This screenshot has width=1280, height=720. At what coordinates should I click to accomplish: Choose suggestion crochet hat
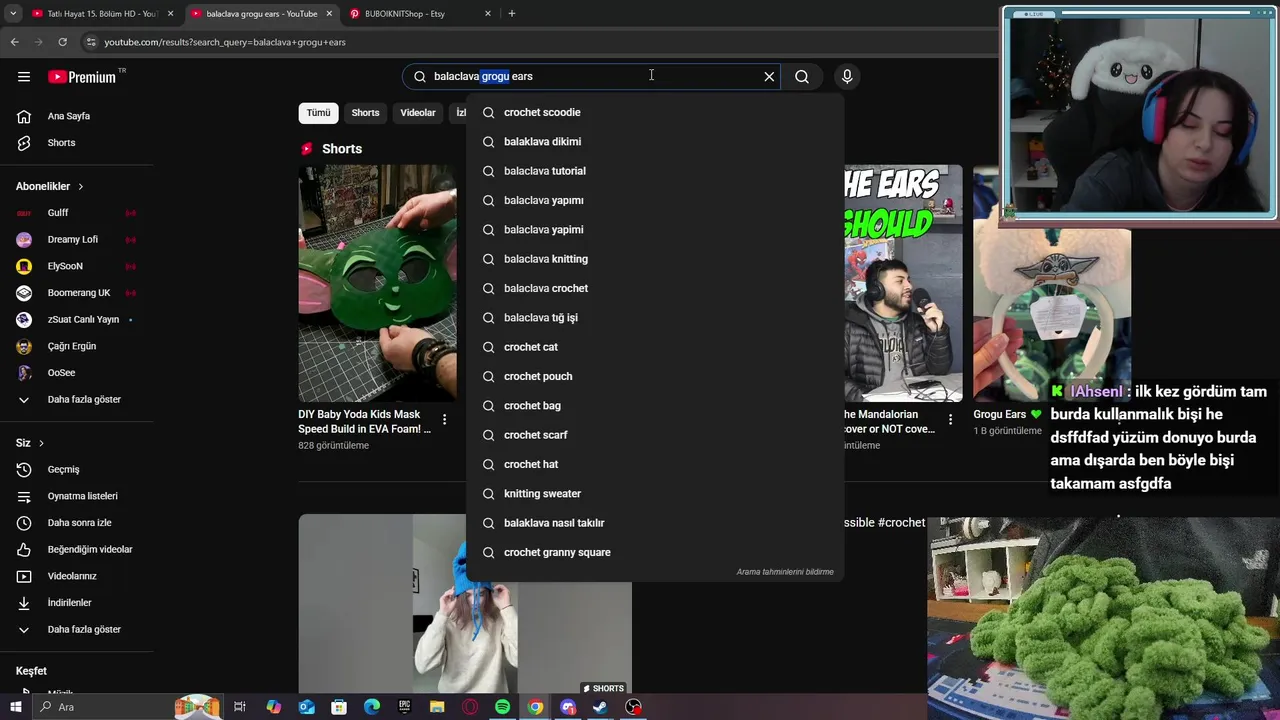click(655, 464)
